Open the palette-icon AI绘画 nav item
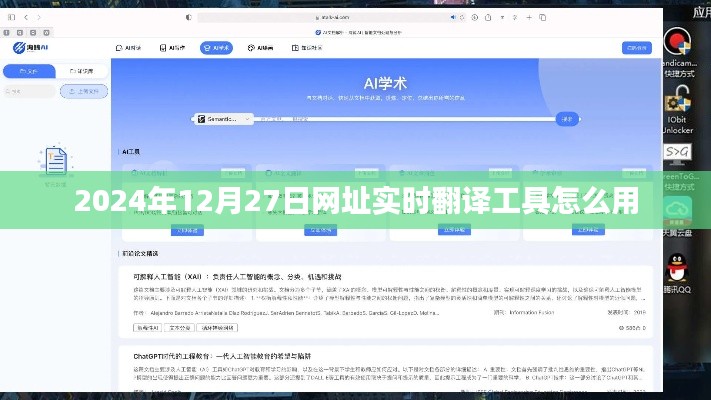711x400 pixels. coord(260,48)
